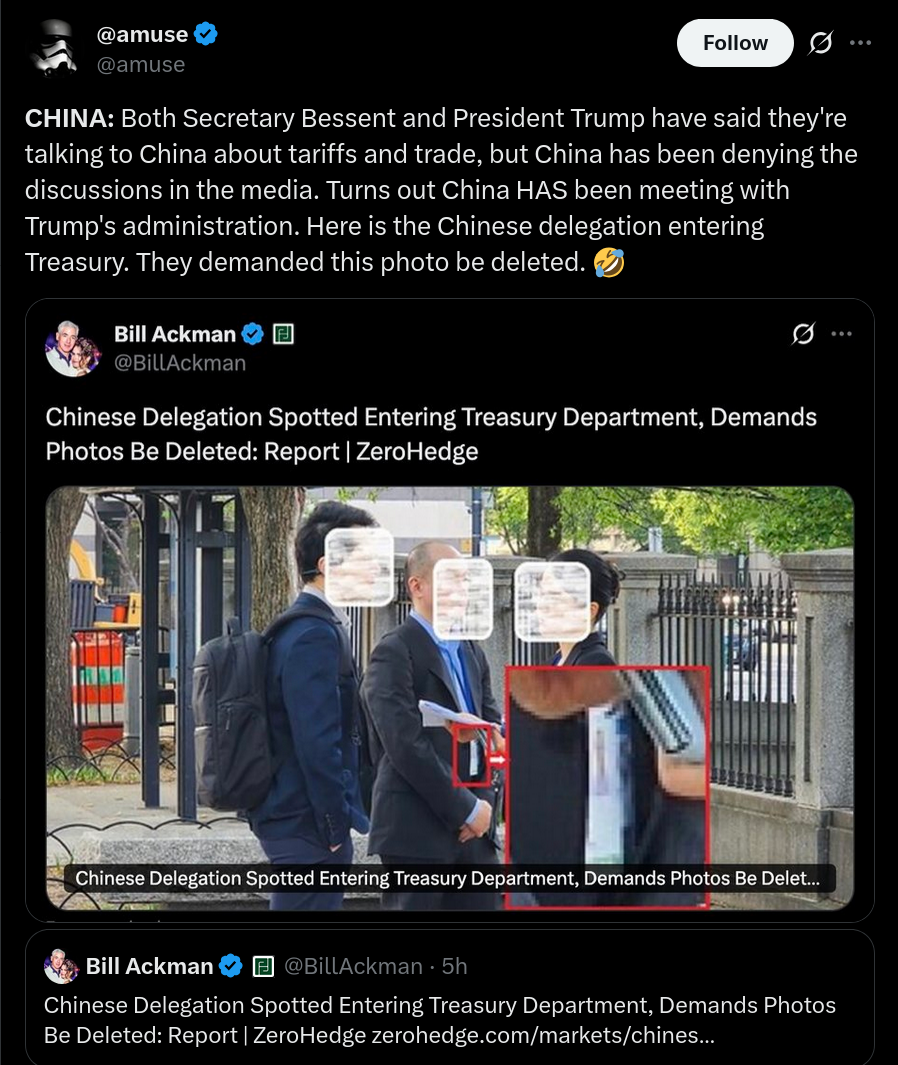Open the three-dots menu on the quoted post
This screenshot has height=1065, width=898.
pos(842,333)
